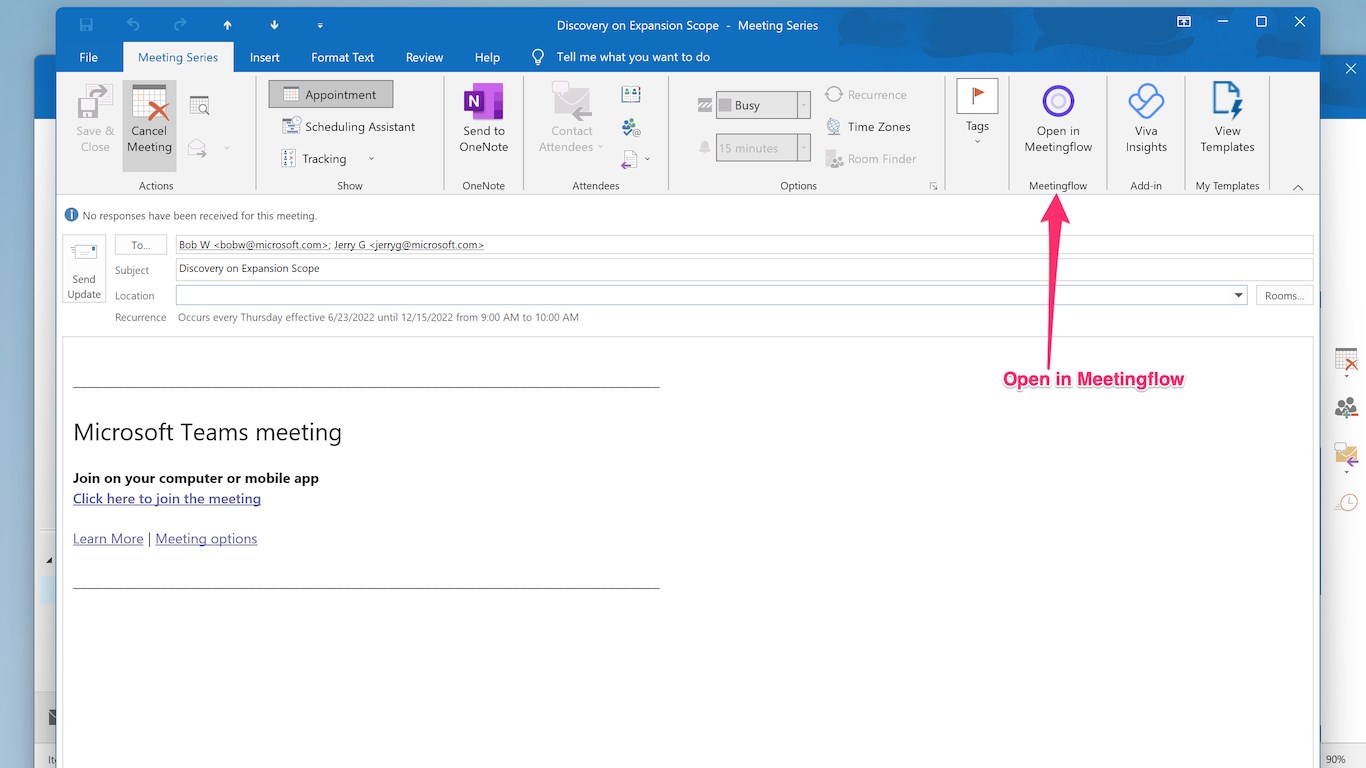Open the Review tab
The width and height of the screenshot is (1366, 768).
point(424,57)
